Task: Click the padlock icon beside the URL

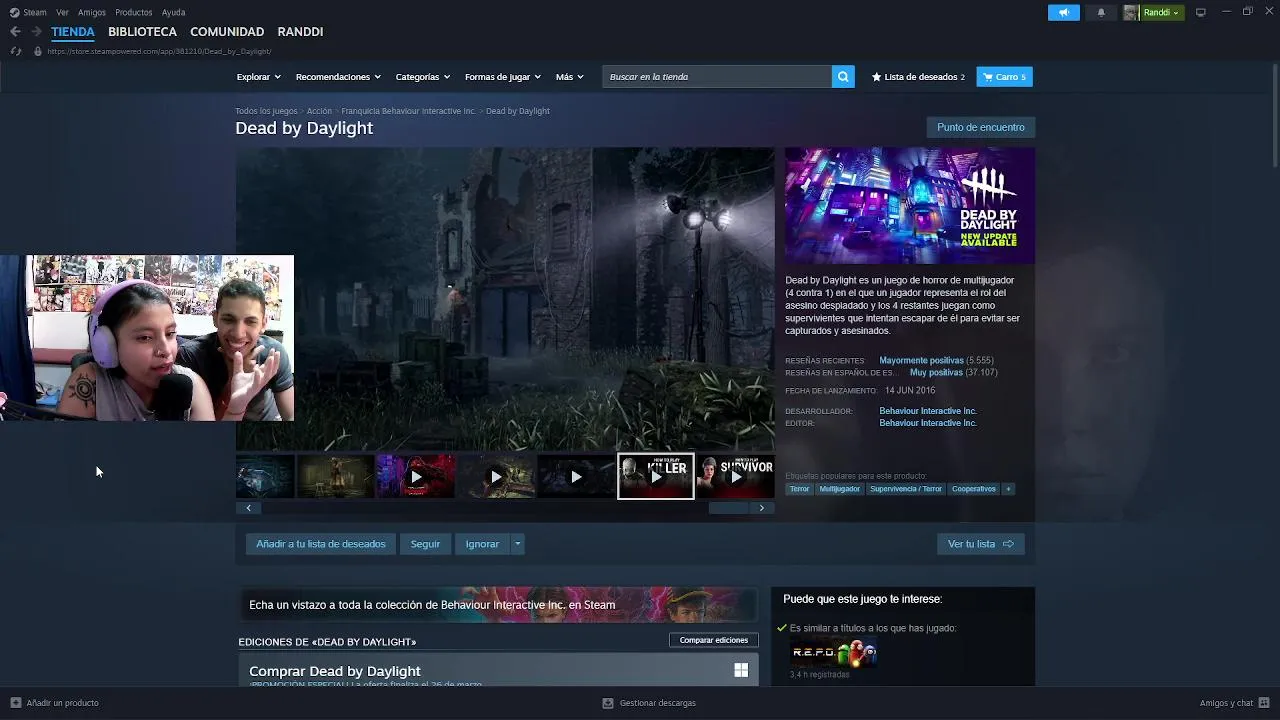Action: [38, 51]
